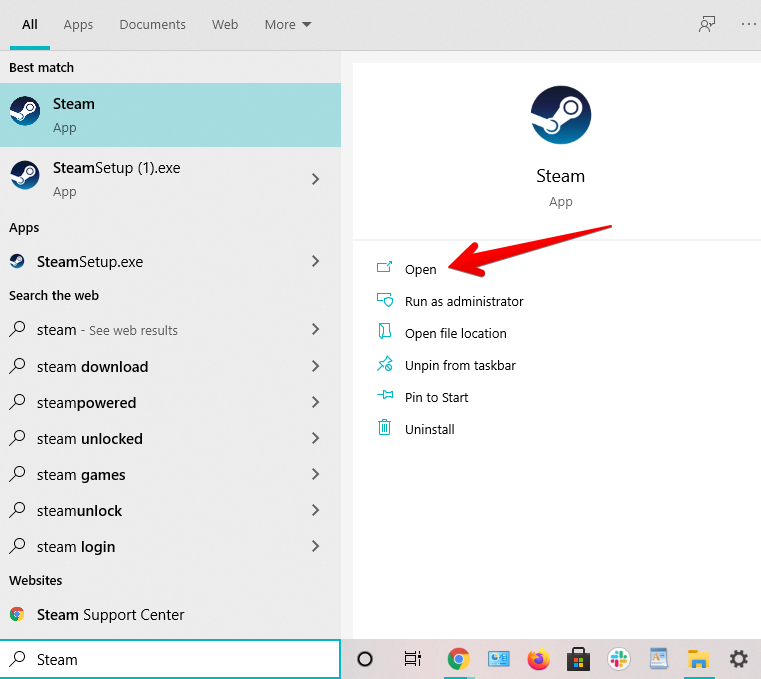Click the search box containing 'Steam'
The width and height of the screenshot is (761, 679).
170,659
